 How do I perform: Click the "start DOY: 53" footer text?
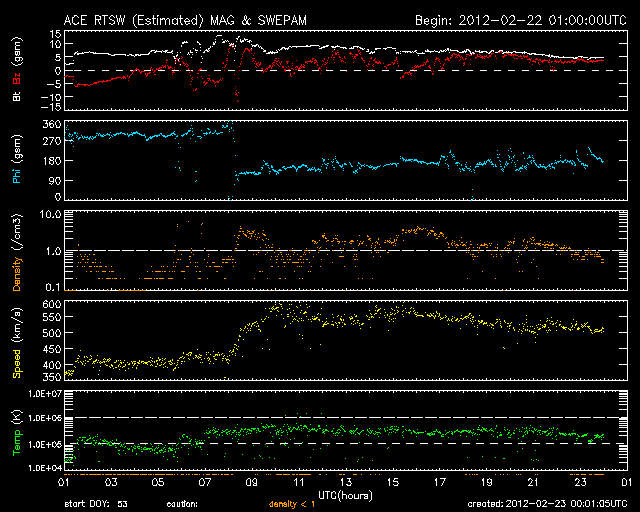tap(96, 504)
